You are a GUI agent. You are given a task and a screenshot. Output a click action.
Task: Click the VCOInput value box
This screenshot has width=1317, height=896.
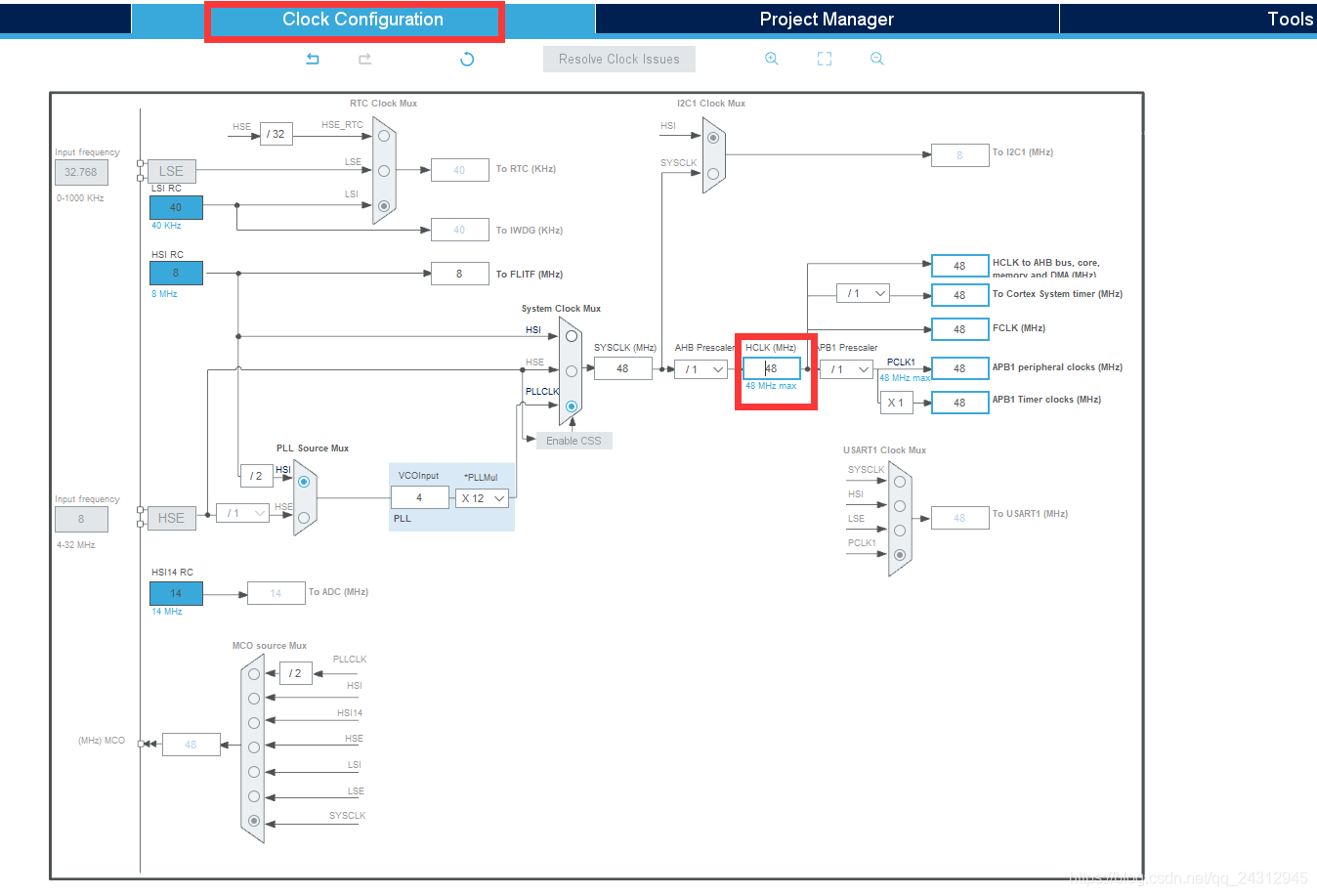click(419, 497)
